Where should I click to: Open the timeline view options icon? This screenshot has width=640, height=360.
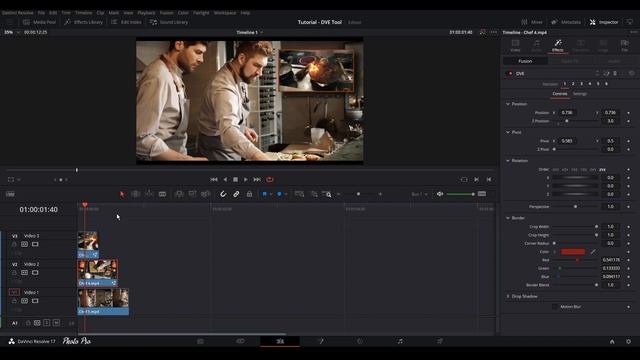[x=10, y=194]
